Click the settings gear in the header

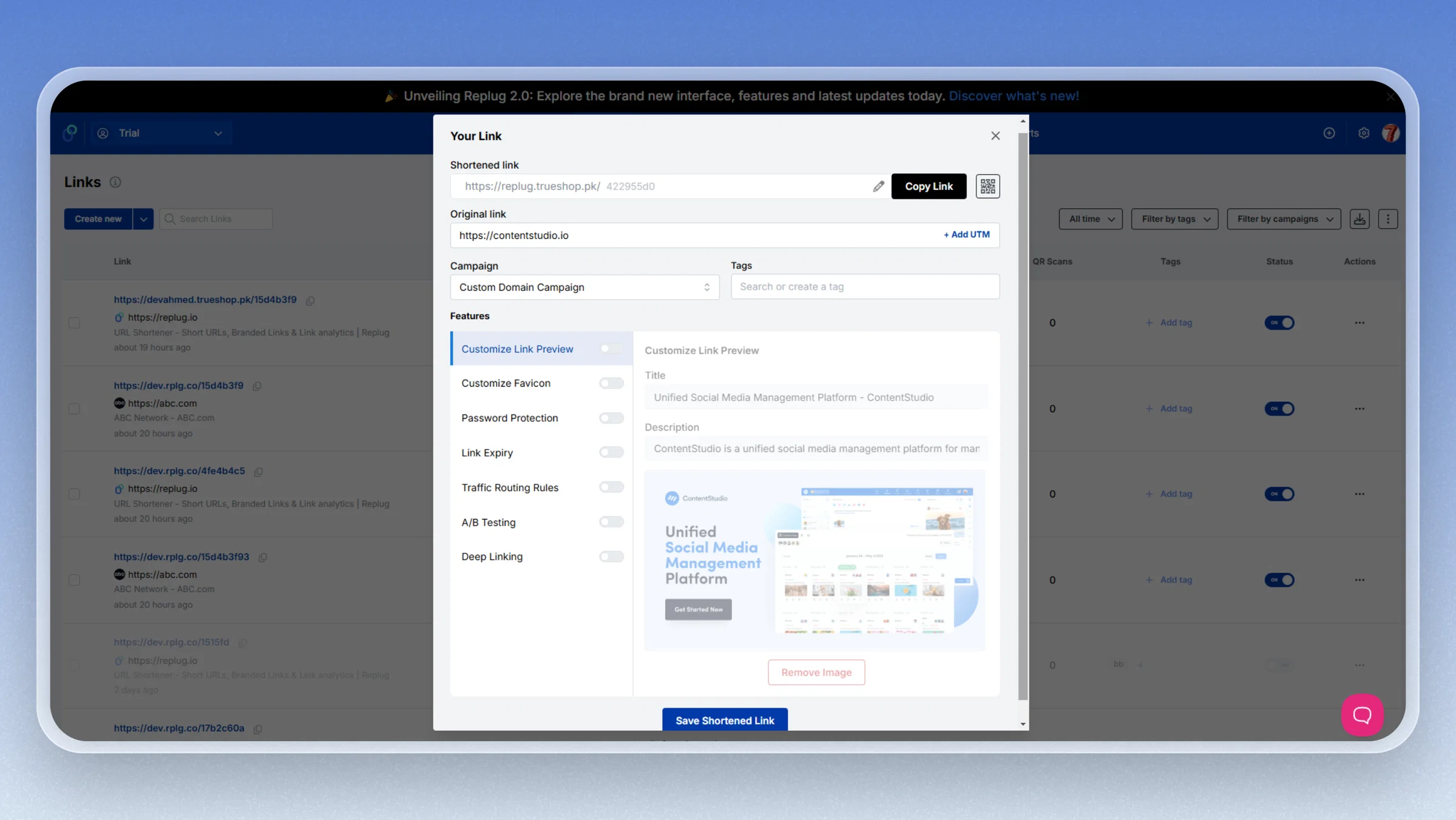pos(1364,133)
